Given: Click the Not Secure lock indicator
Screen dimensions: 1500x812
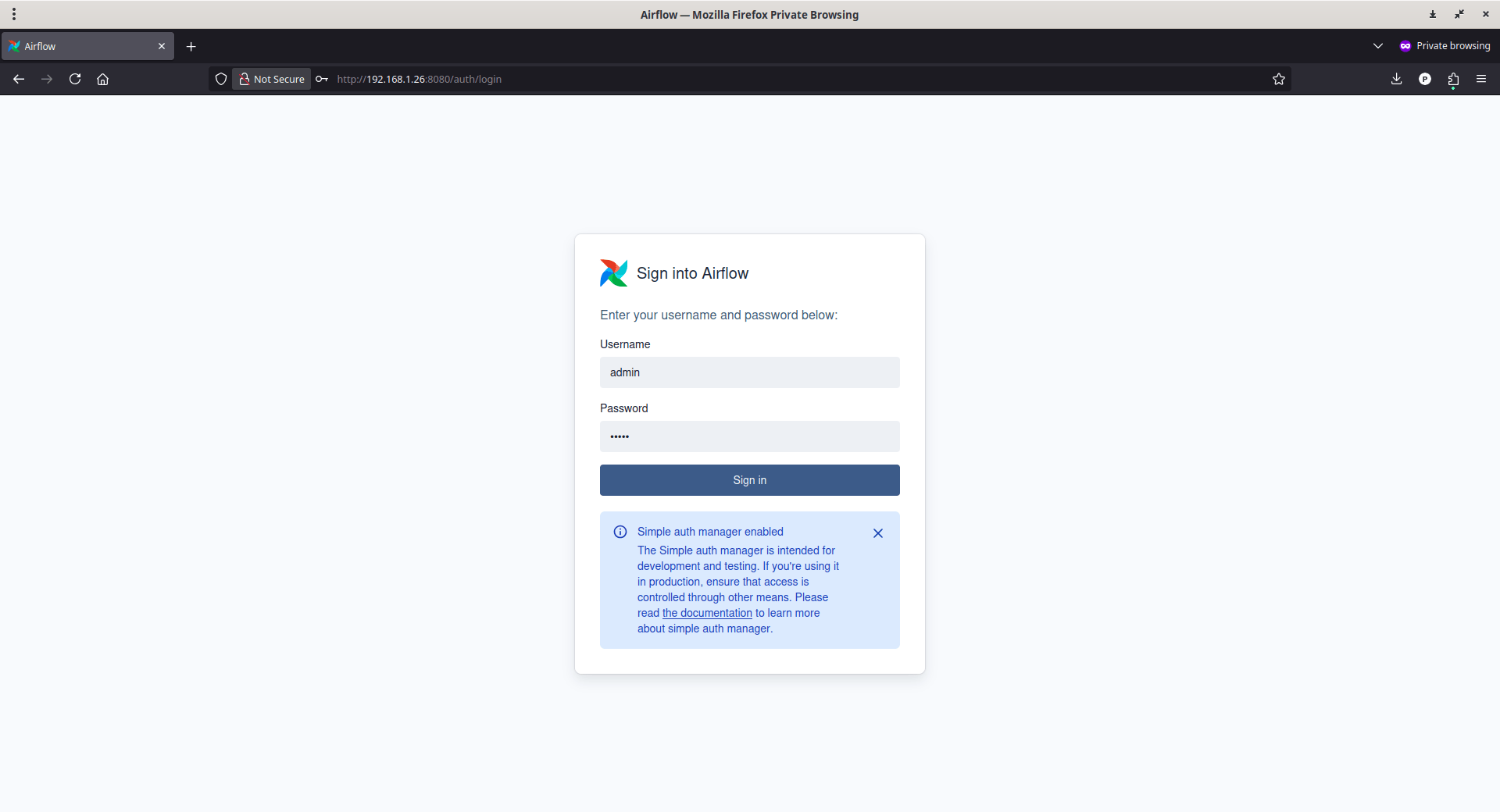Looking at the screenshot, I should click(x=272, y=79).
